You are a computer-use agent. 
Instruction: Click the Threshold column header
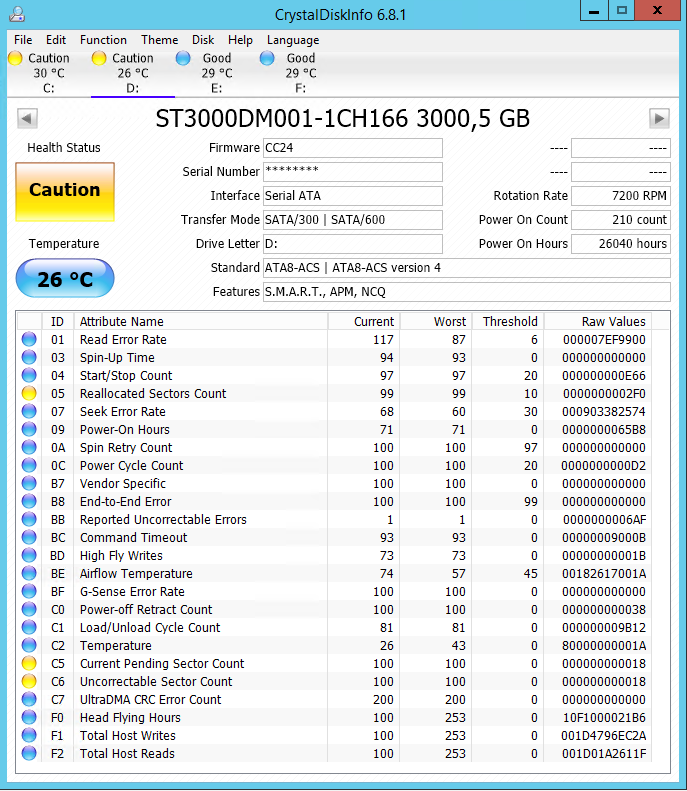[x=508, y=321]
